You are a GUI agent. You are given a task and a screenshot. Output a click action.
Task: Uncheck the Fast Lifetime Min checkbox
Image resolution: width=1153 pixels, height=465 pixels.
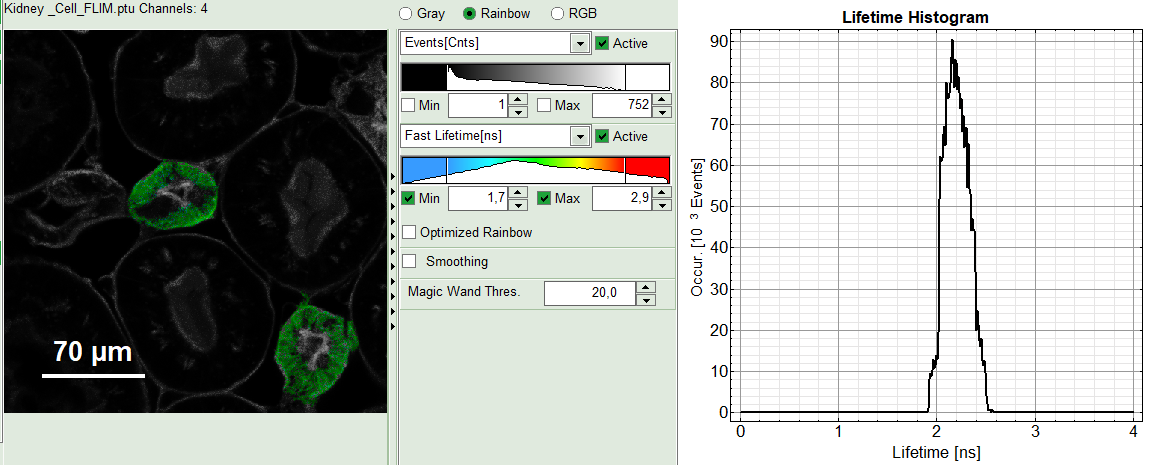408,198
